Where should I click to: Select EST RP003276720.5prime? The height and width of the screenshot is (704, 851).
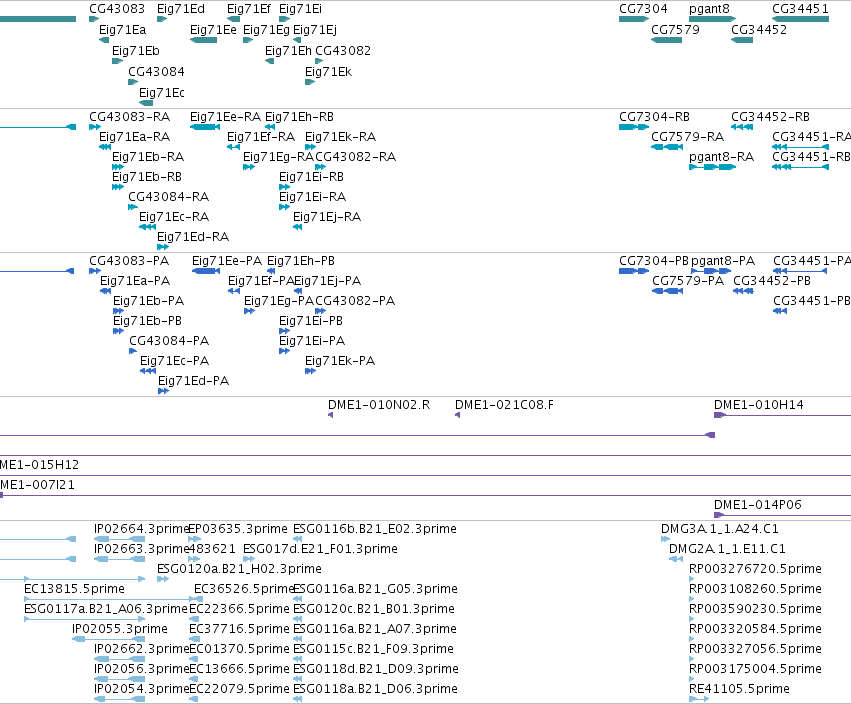(755, 569)
